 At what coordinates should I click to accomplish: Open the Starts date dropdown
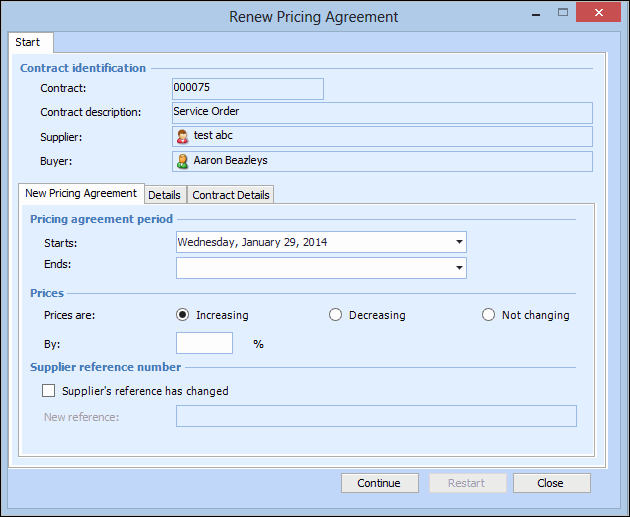click(458, 242)
